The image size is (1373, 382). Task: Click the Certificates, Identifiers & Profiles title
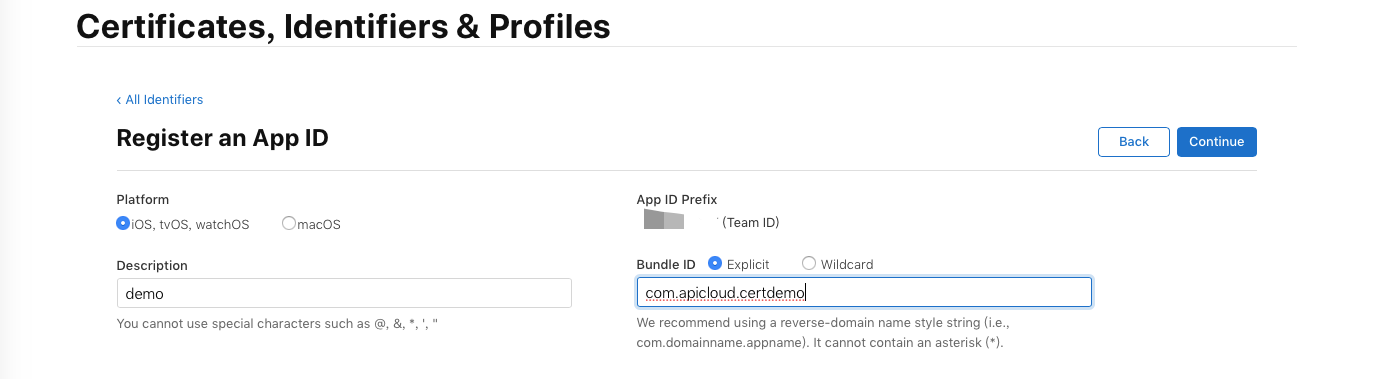(343, 26)
